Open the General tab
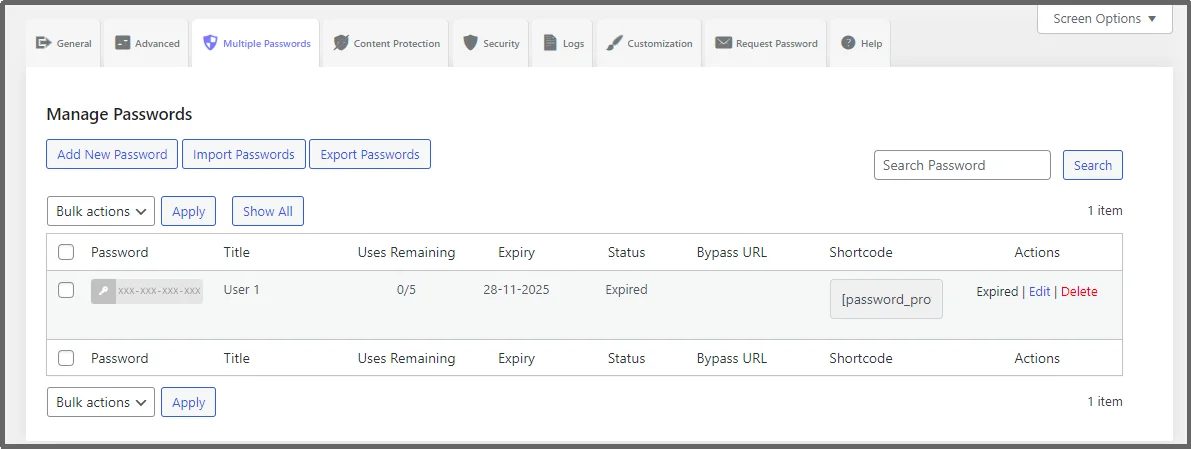1191x449 pixels. 64,43
